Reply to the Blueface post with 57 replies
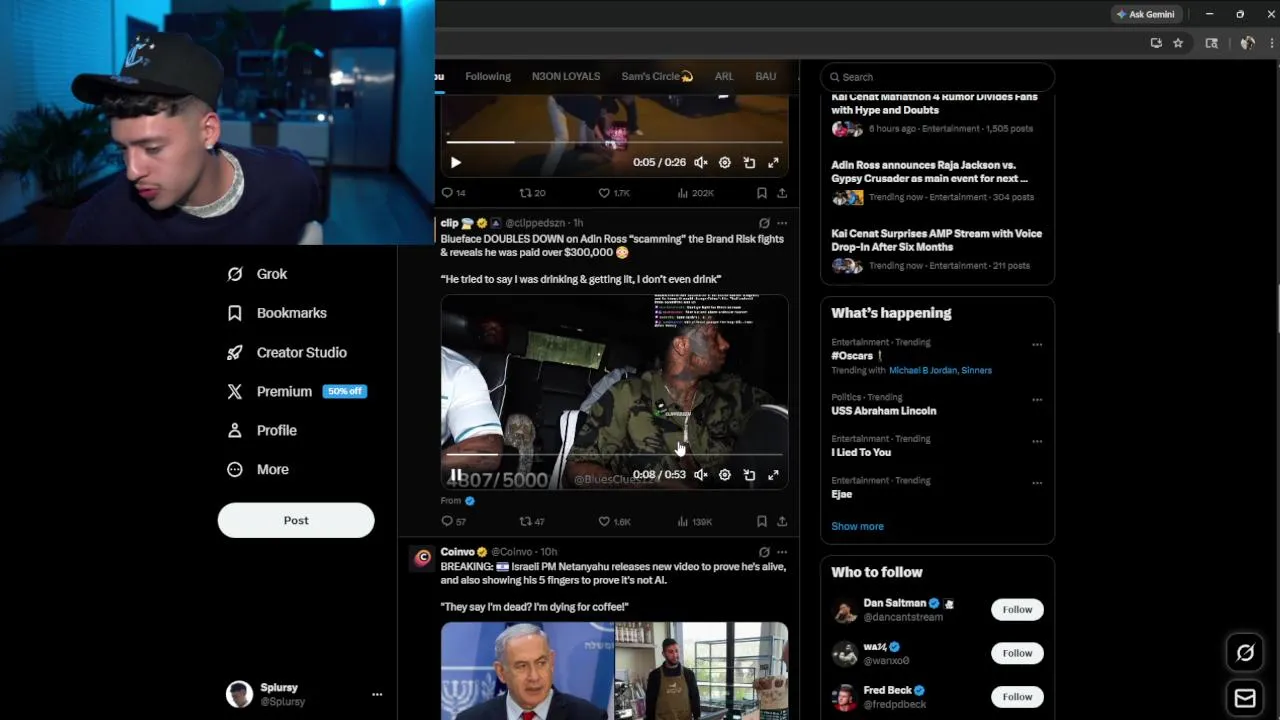The width and height of the screenshot is (1280, 720). tap(453, 521)
